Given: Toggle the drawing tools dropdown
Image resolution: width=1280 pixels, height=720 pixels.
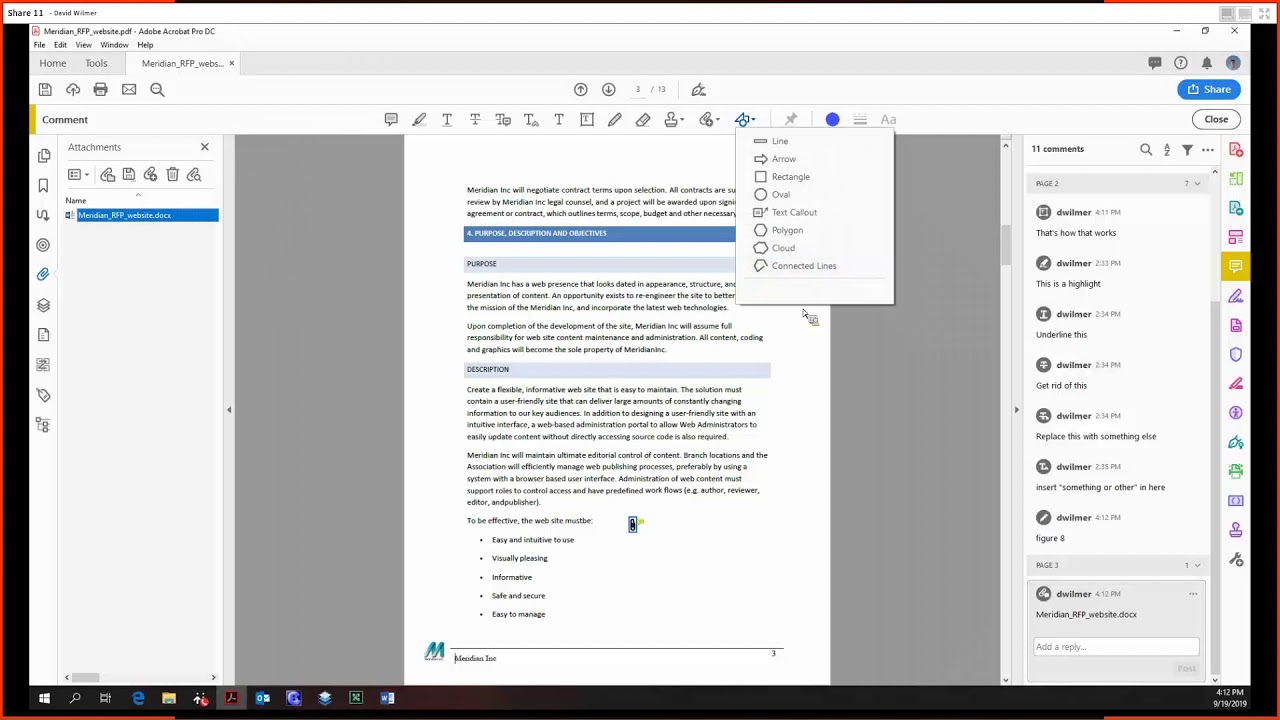Looking at the screenshot, I should [745, 119].
